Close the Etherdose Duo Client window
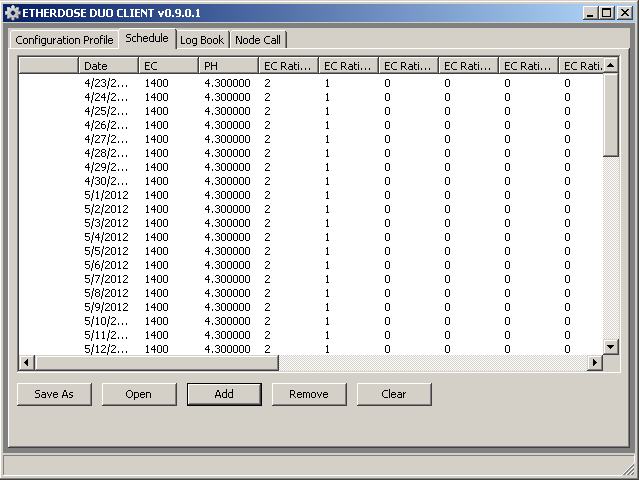The width and height of the screenshot is (639, 480). [625, 13]
